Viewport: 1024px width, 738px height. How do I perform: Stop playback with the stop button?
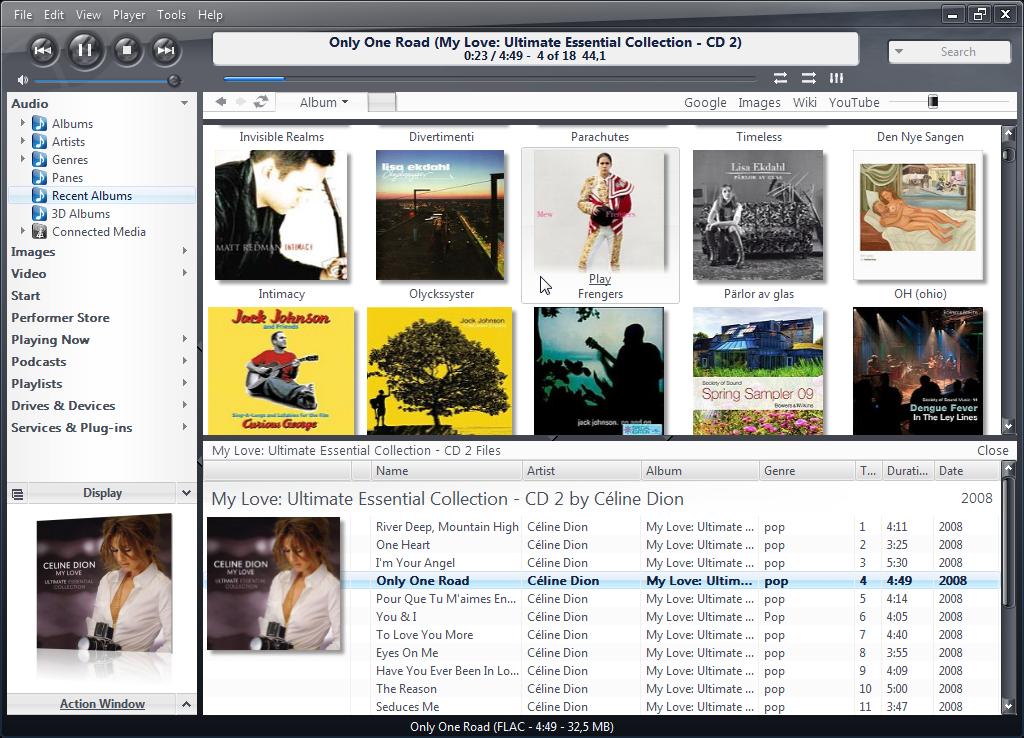click(x=127, y=50)
